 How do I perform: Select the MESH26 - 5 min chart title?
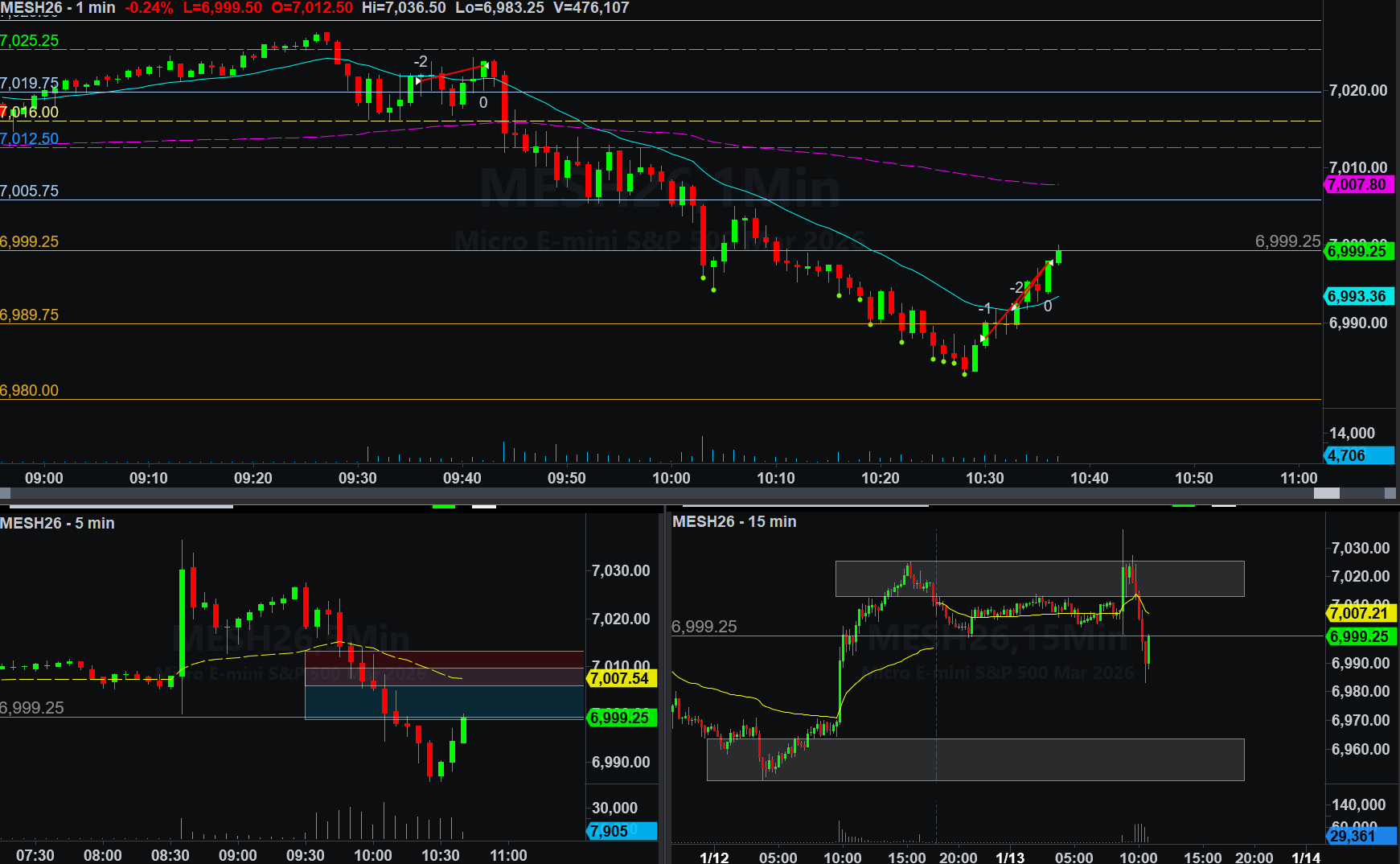click(x=58, y=523)
